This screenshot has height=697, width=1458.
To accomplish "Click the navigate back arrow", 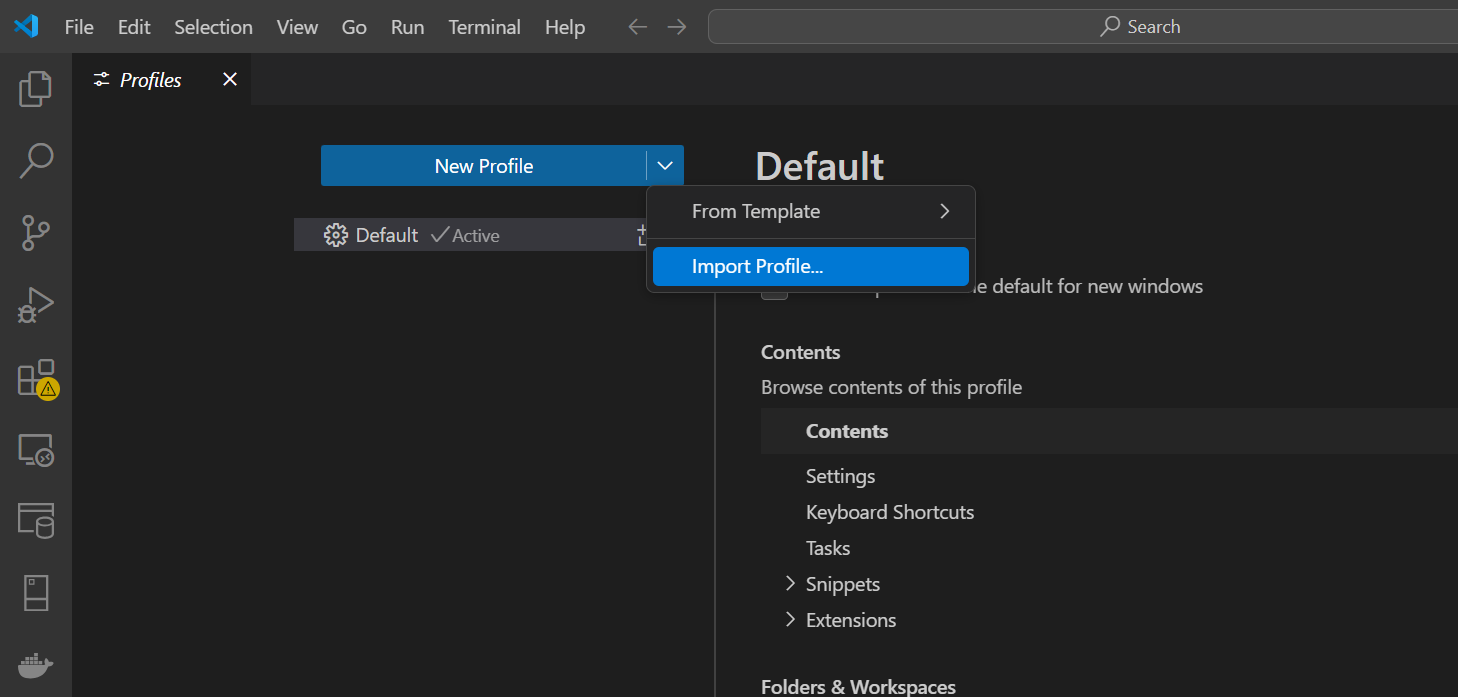I will [x=637, y=27].
